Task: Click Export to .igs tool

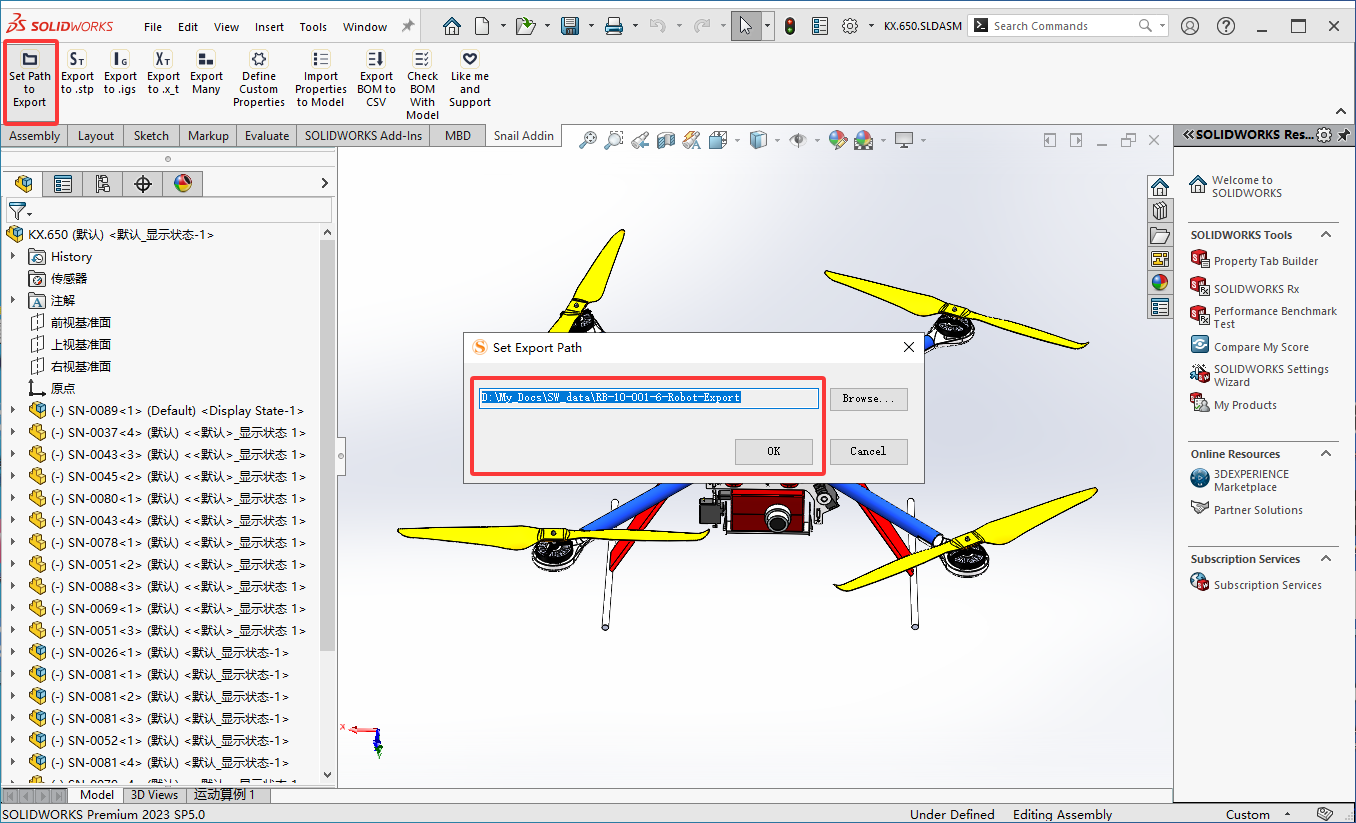Action: point(120,75)
